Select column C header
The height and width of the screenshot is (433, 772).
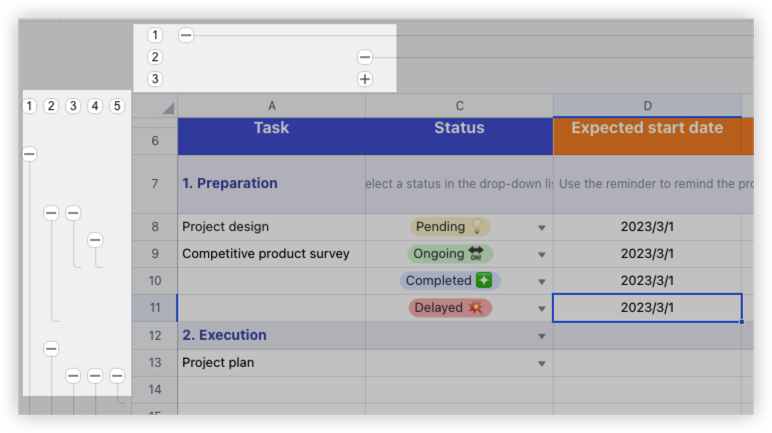click(x=459, y=106)
